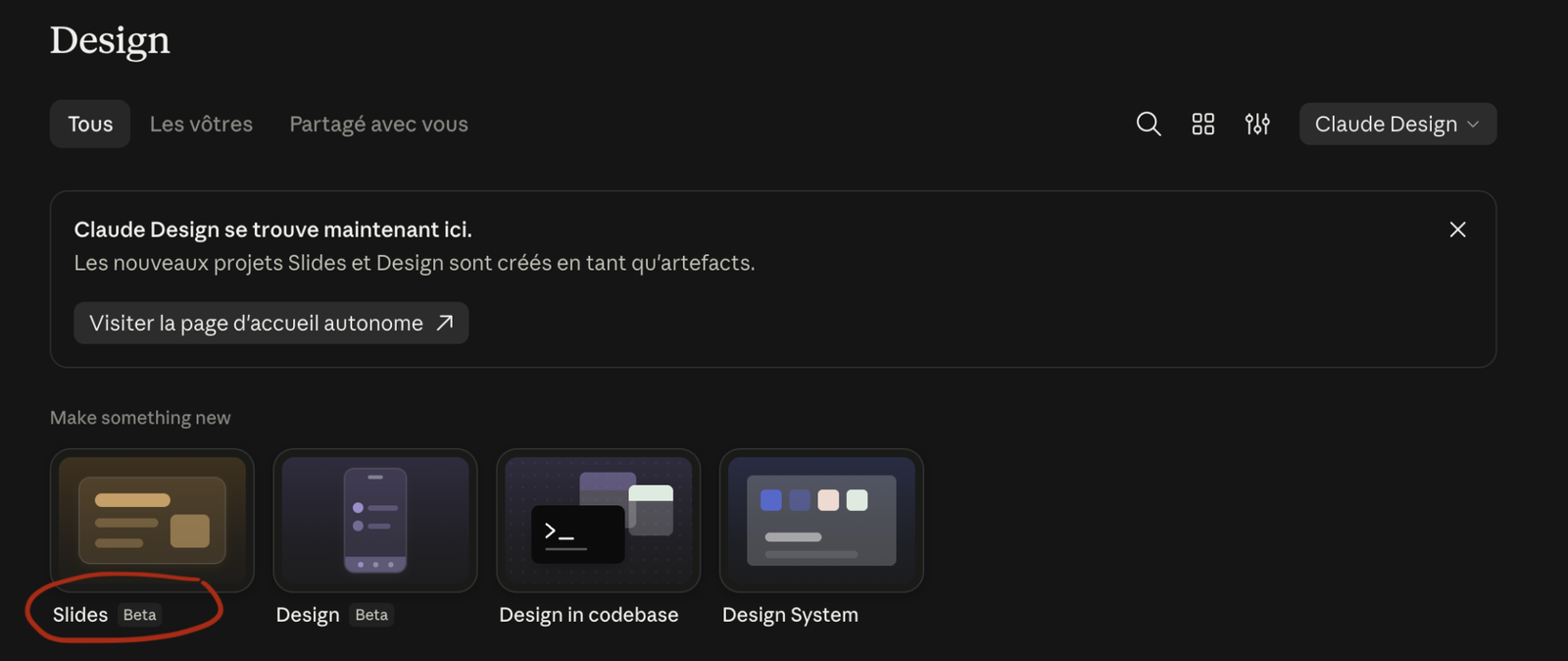Viewport: 1568px width, 661px height.
Task: Click Visiter la page d'accueil autonome
Action: [271, 323]
